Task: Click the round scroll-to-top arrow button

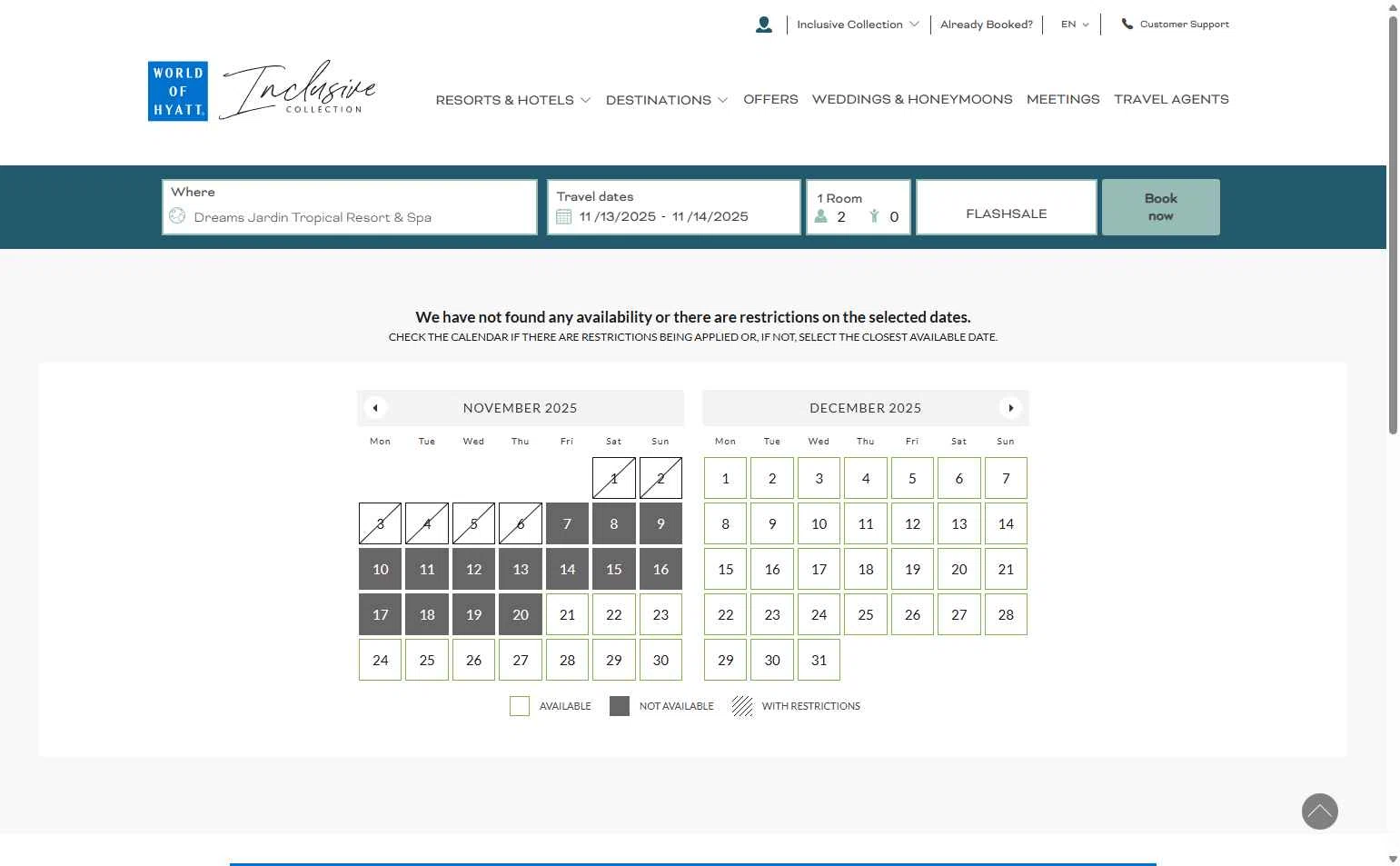Action: pyautogui.click(x=1319, y=811)
